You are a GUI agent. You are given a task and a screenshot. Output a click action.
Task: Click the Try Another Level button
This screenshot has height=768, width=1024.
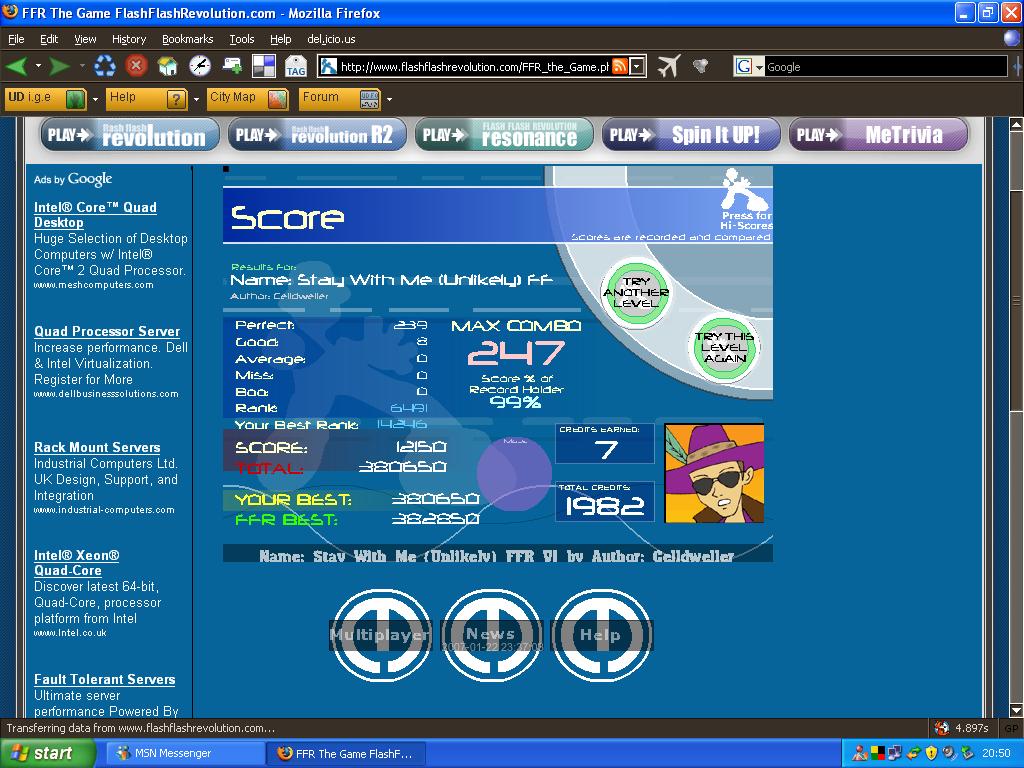coord(635,293)
